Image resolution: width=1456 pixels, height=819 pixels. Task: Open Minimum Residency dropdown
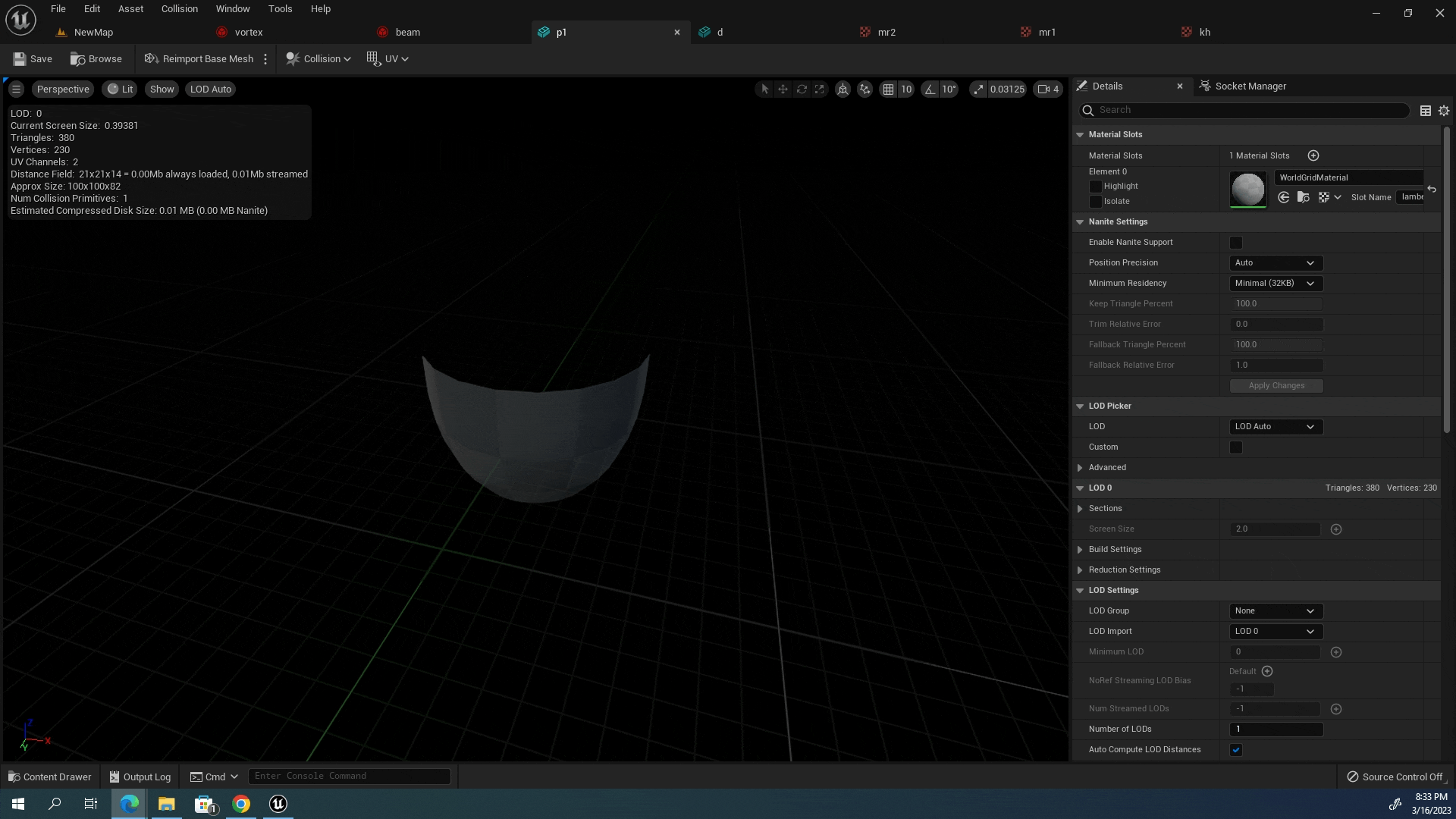pyautogui.click(x=1276, y=284)
